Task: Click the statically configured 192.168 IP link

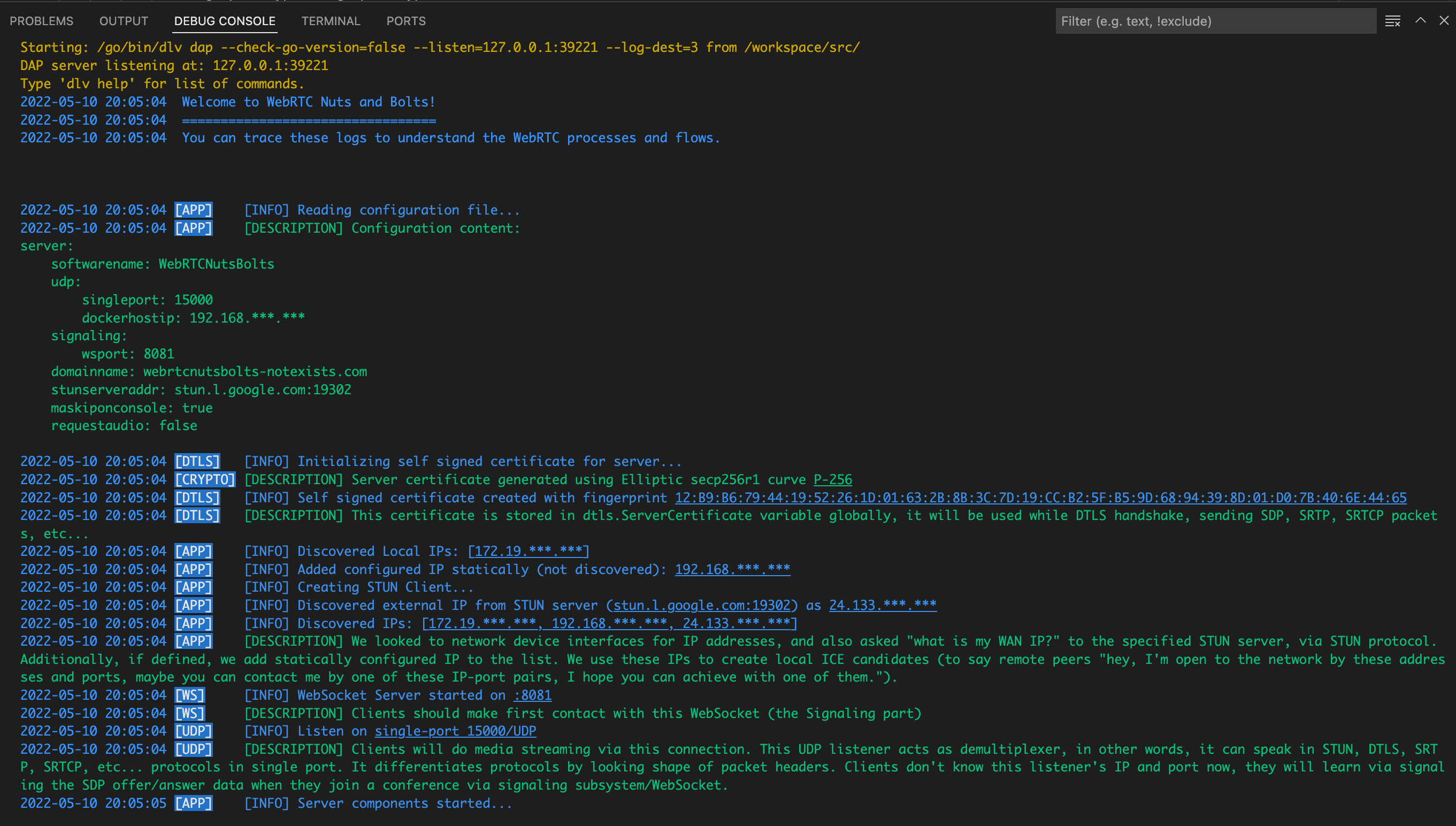Action: [x=732, y=569]
